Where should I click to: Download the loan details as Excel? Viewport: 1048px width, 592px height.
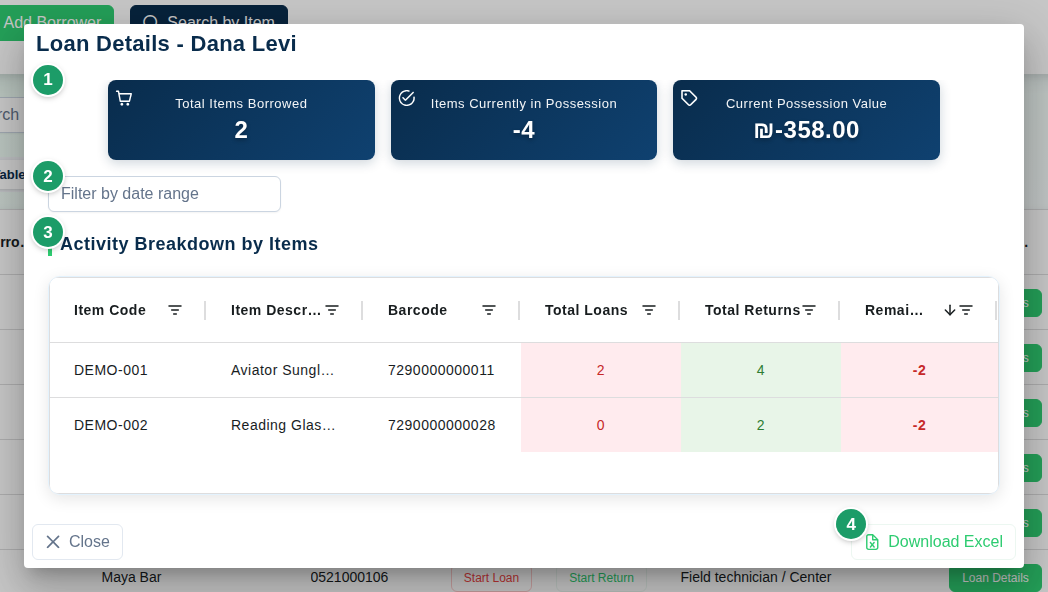[x=933, y=542]
